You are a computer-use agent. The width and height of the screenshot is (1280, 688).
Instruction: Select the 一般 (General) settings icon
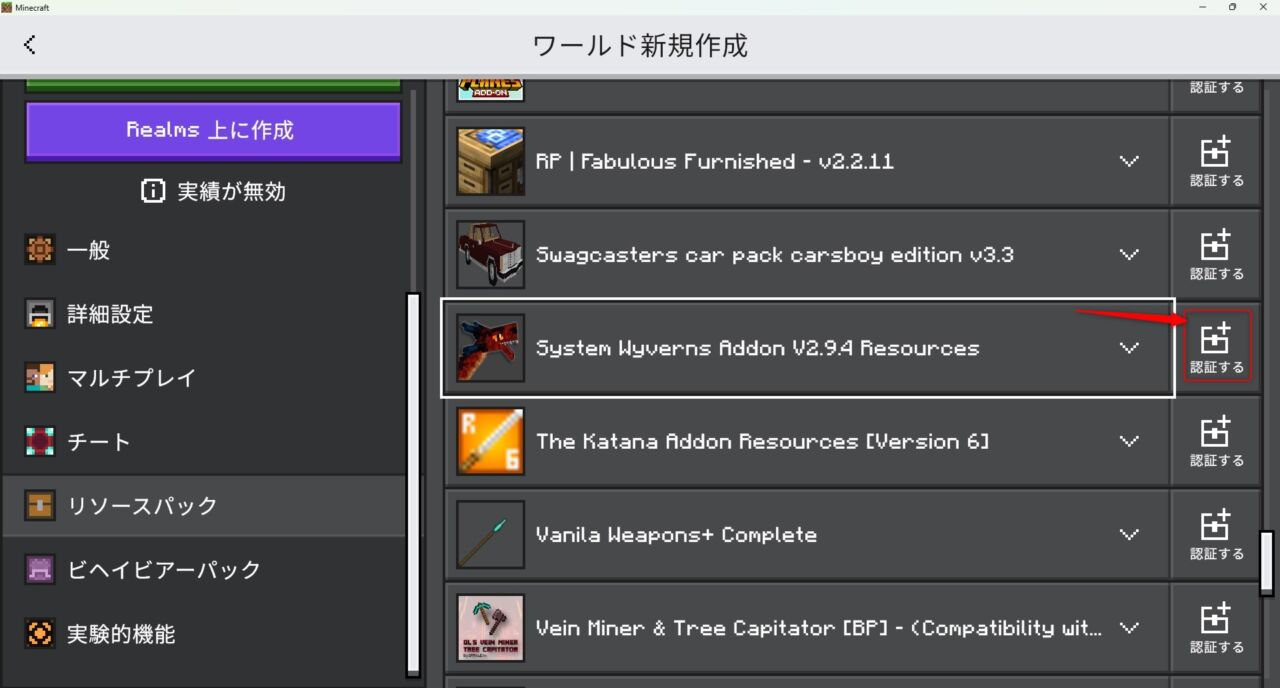click(x=40, y=250)
